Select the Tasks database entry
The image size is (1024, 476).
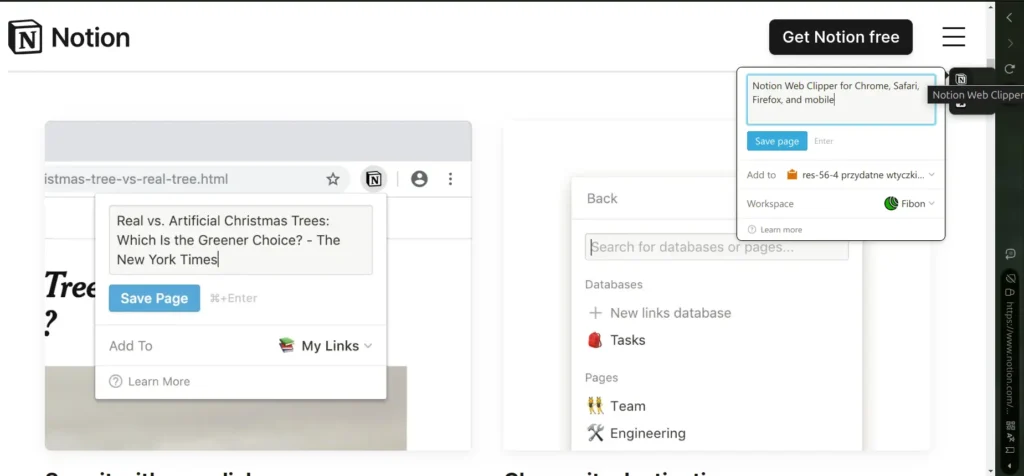(x=616, y=340)
